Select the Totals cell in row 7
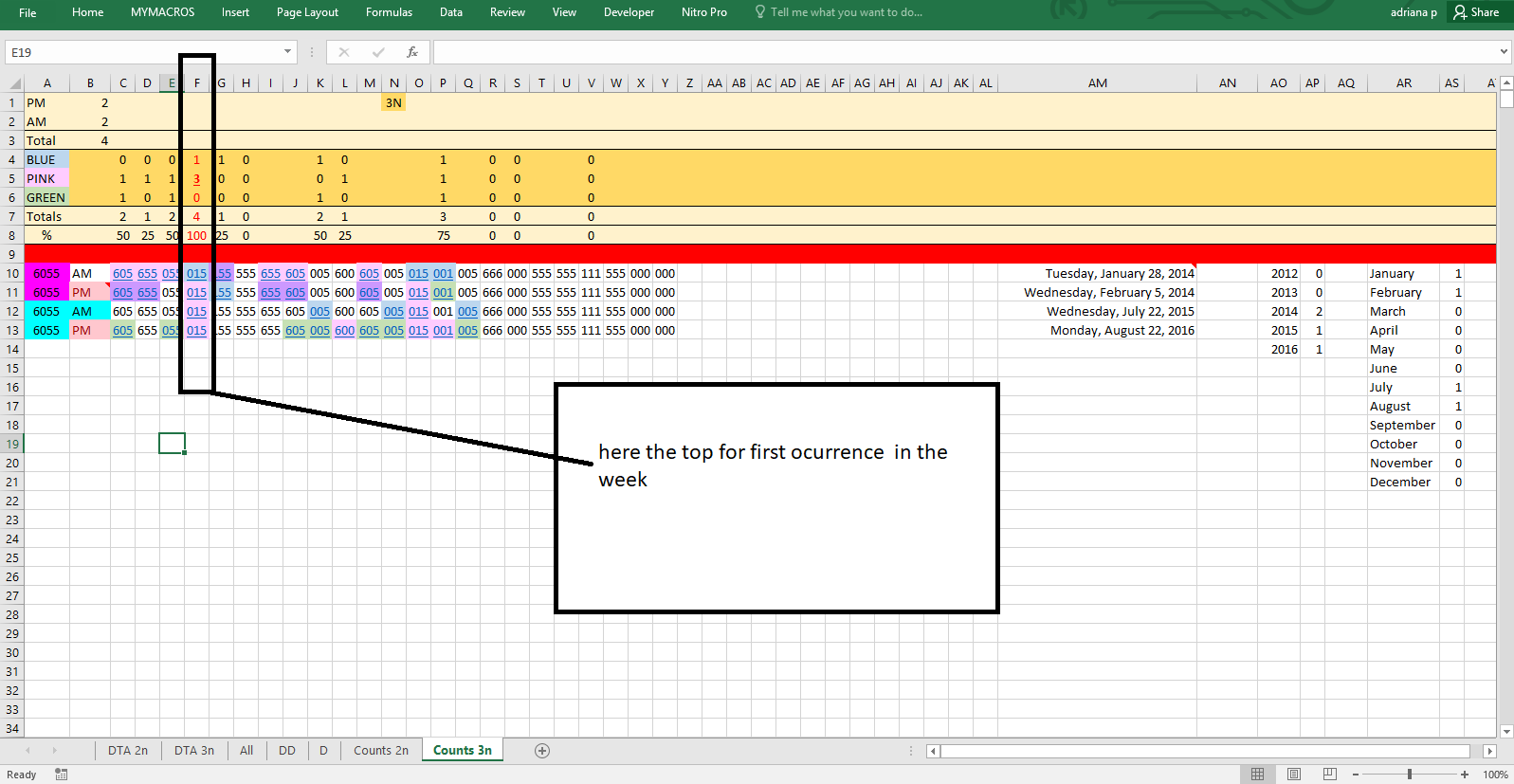The height and width of the screenshot is (784, 1514). (x=47, y=216)
